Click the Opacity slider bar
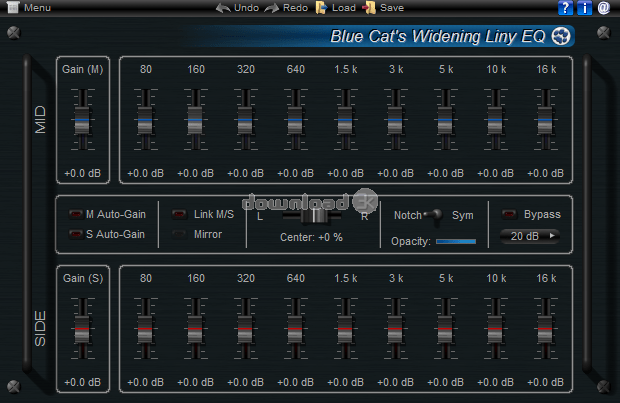Image resolution: width=620 pixels, height=403 pixels. point(456,241)
